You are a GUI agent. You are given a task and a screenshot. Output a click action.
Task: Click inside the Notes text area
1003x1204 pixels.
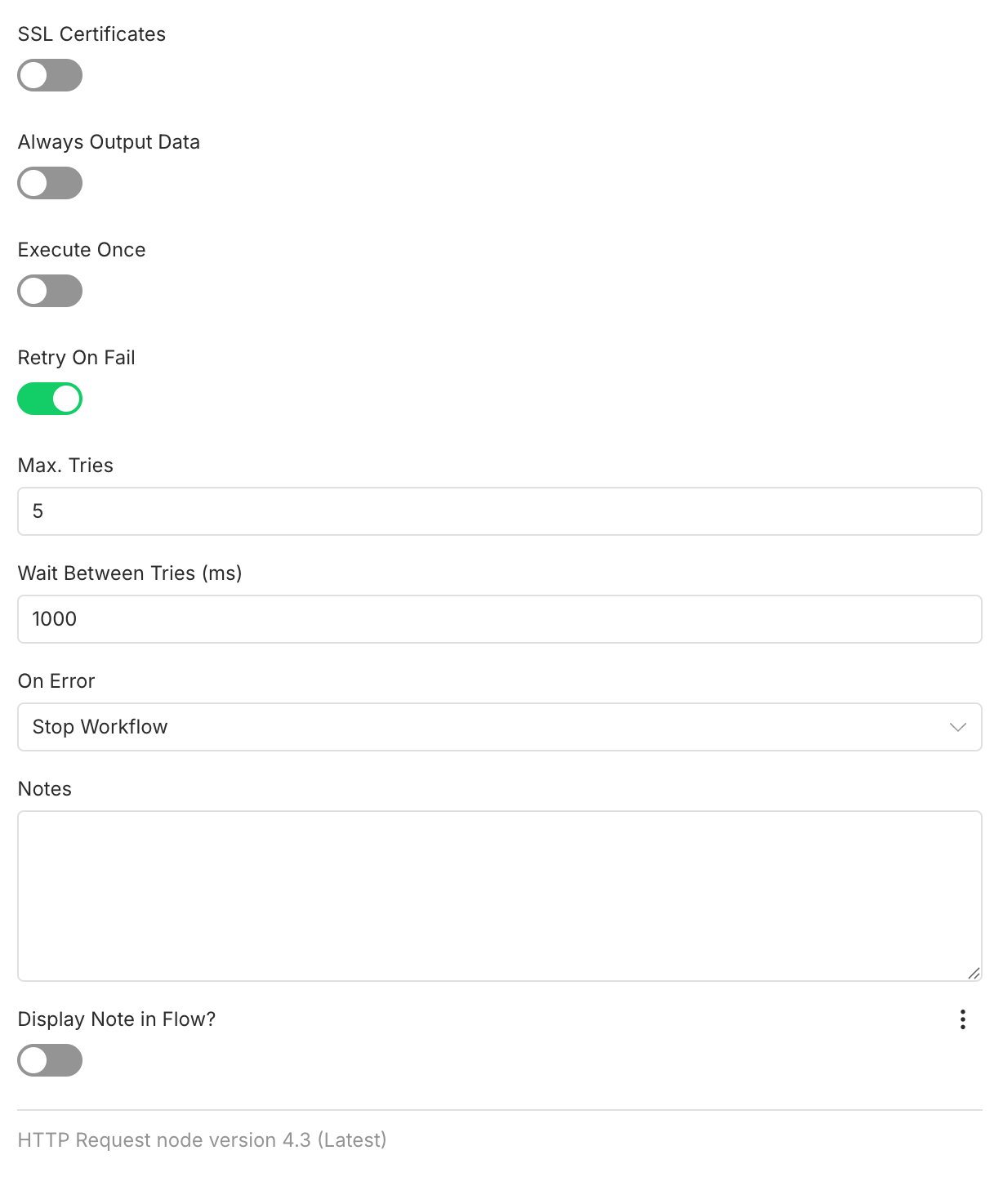pyautogui.click(x=499, y=895)
